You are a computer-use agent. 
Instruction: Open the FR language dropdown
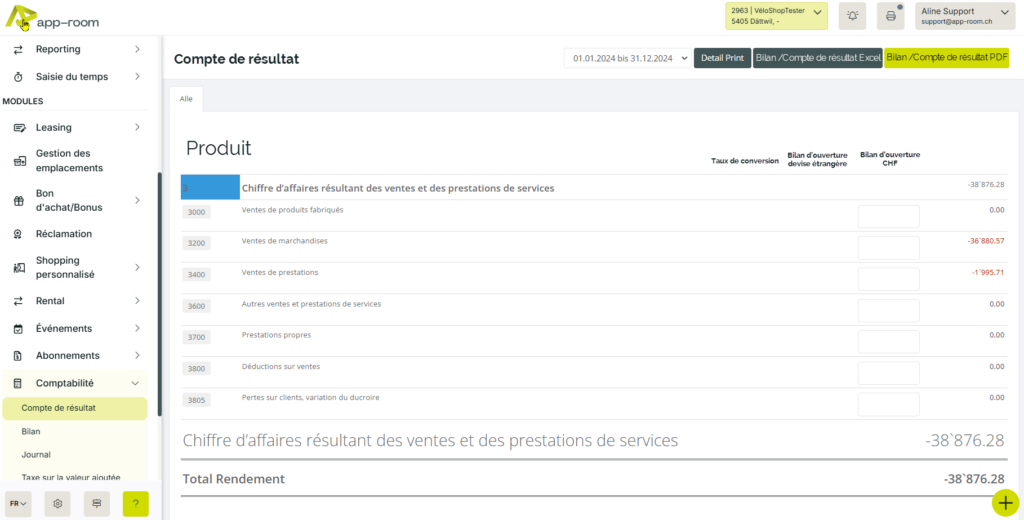[18, 504]
